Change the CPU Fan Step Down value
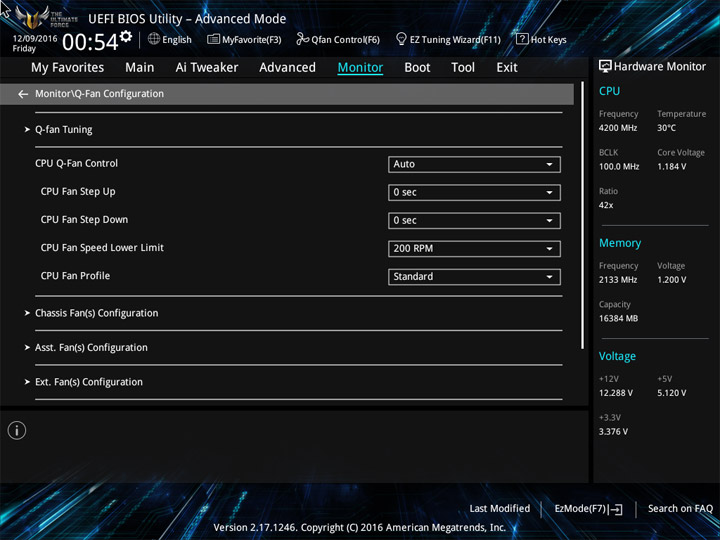This screenshot has width=720, height=540. [x=474, y=220]
